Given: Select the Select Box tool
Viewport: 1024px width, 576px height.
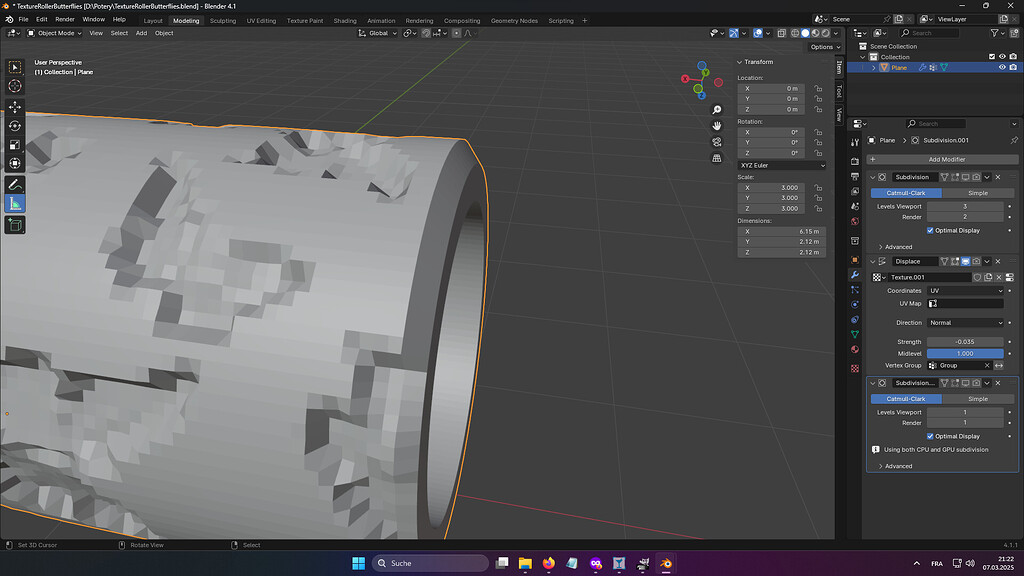Looking at the screenshot, I should pos(15,67).
